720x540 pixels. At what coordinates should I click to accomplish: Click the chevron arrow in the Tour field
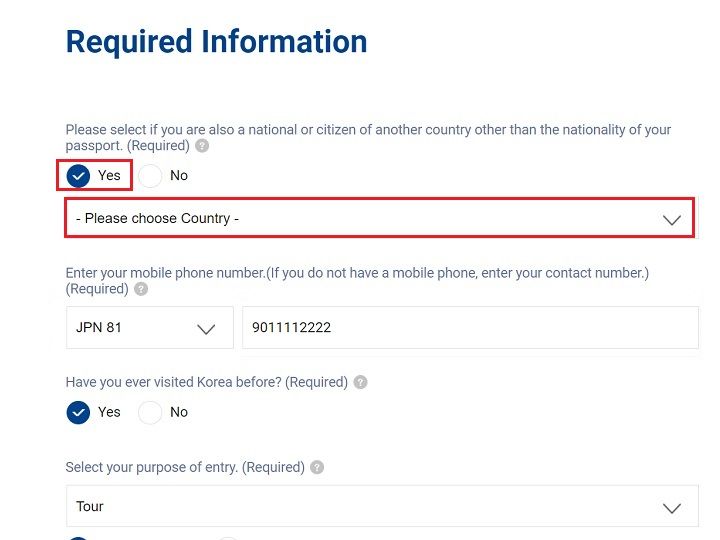click(672, 507)
